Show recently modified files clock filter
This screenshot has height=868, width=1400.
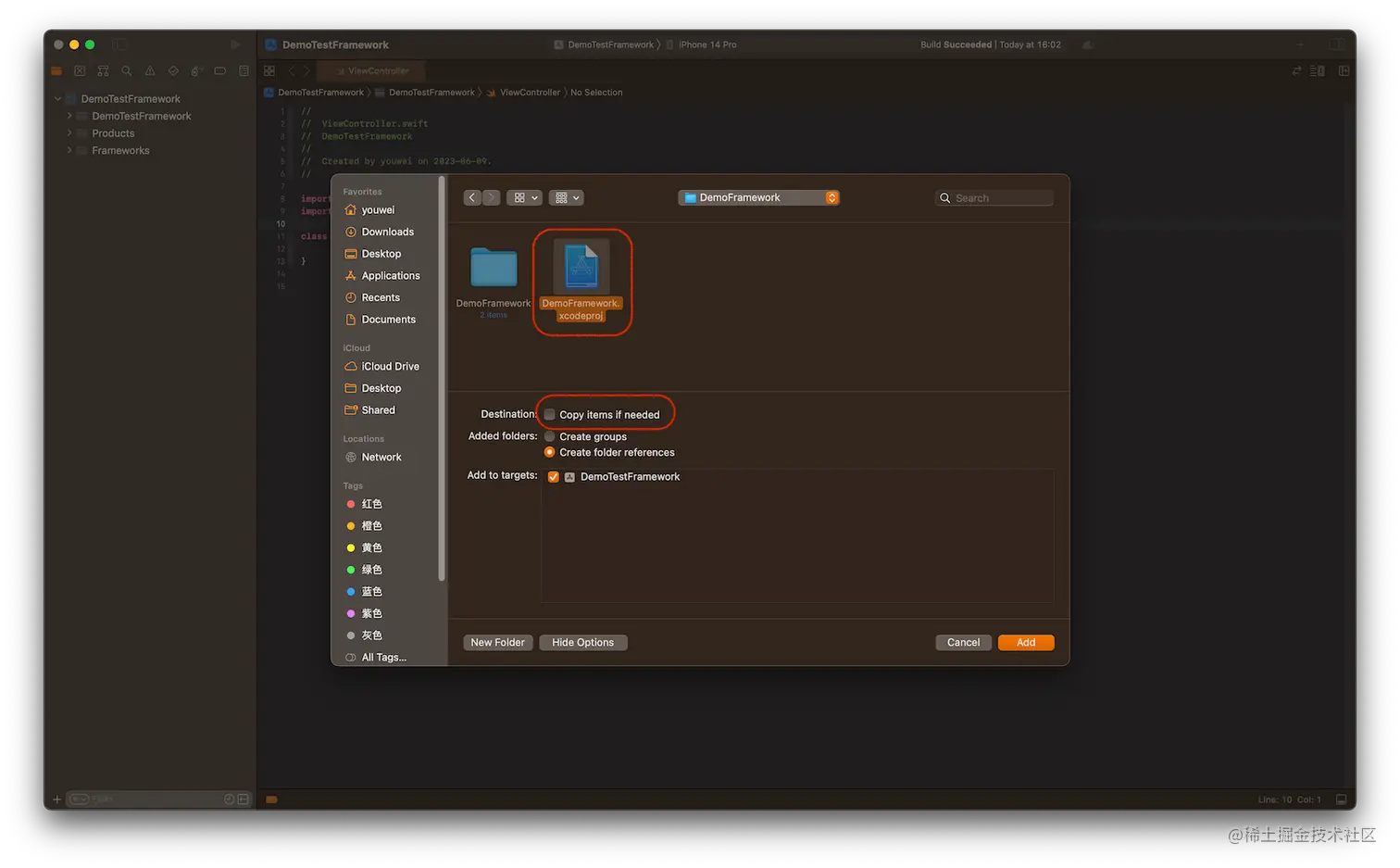pyautogui.click(x=229, y=799)
